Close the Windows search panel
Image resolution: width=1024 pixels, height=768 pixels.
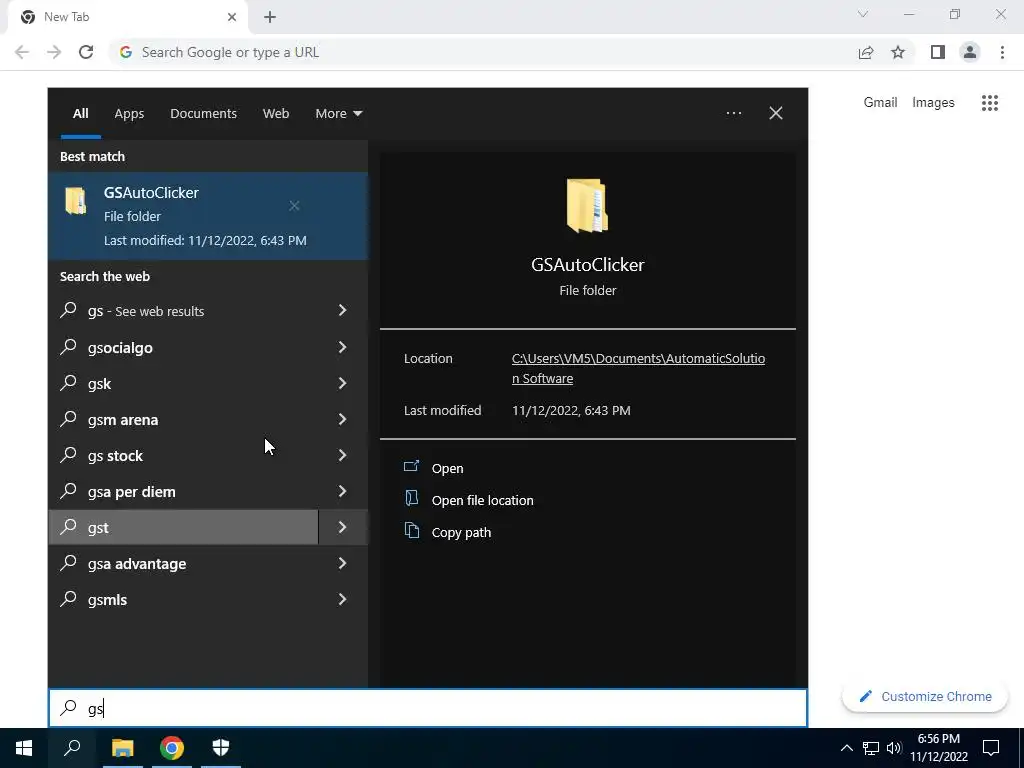tap(776, 113)
